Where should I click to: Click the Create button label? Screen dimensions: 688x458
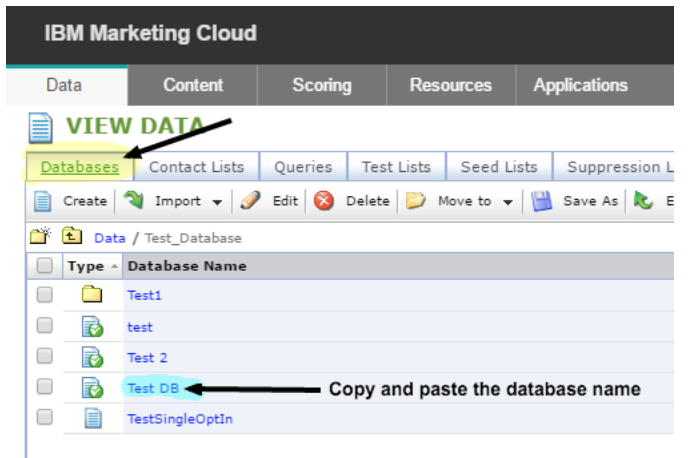85,201
